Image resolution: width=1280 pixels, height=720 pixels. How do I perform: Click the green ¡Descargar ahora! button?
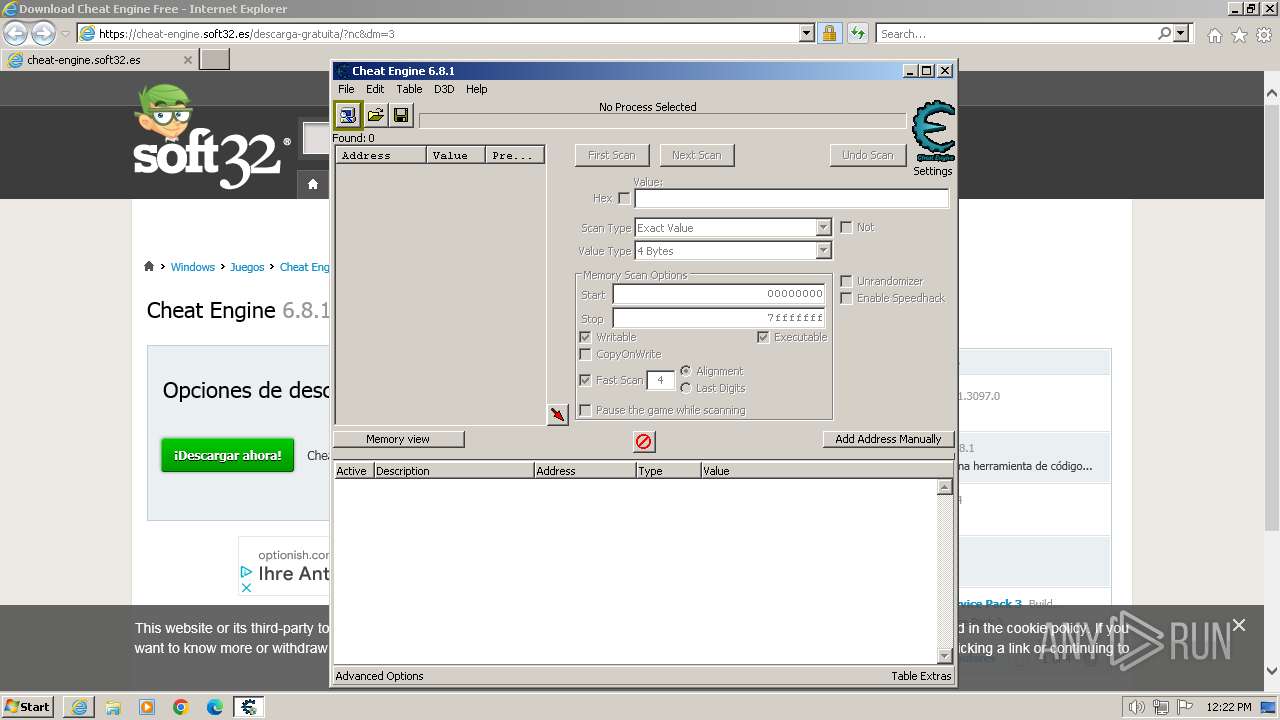pyautogui.click(x=228, y=455)
